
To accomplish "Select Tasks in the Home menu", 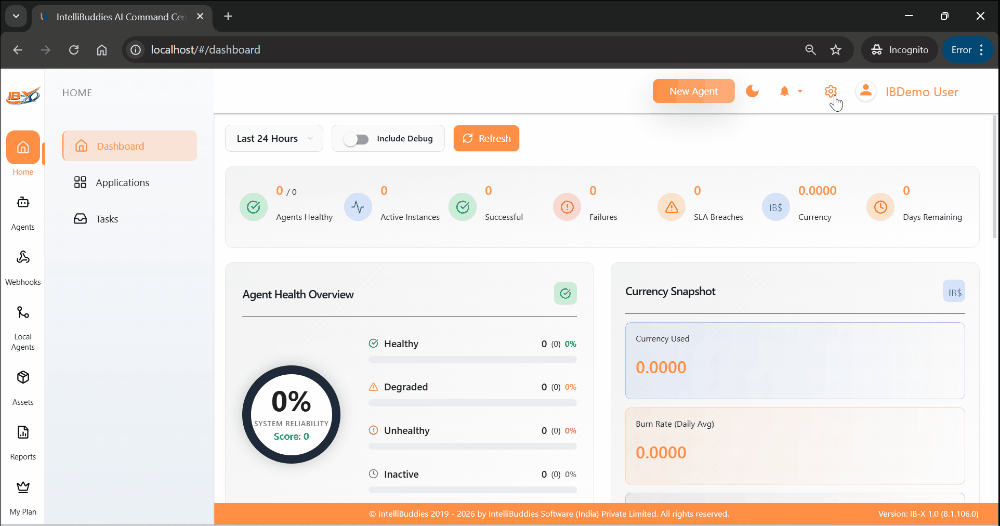I will (x=106, y=219).
